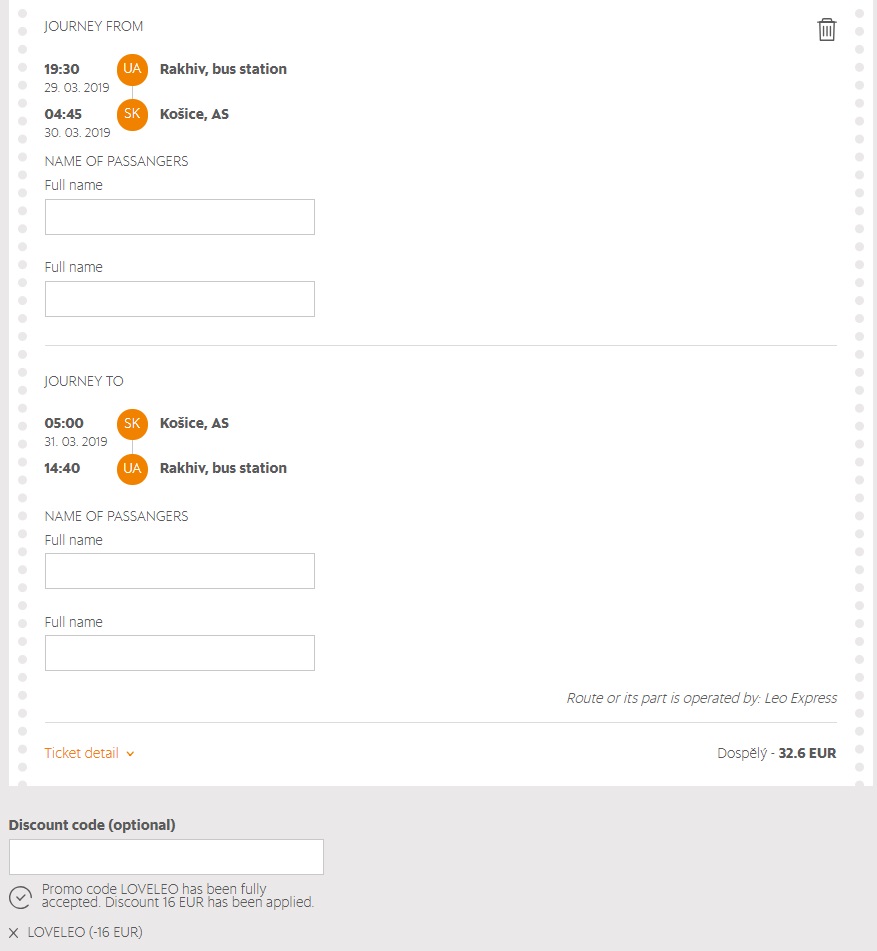Delete the journey with the trash icon

point(826,30)
